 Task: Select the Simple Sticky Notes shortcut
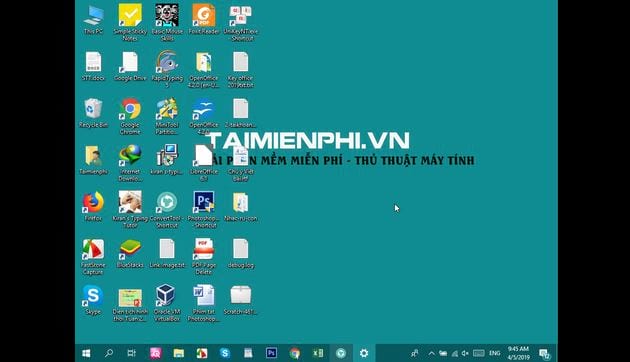tap(130, 22)
